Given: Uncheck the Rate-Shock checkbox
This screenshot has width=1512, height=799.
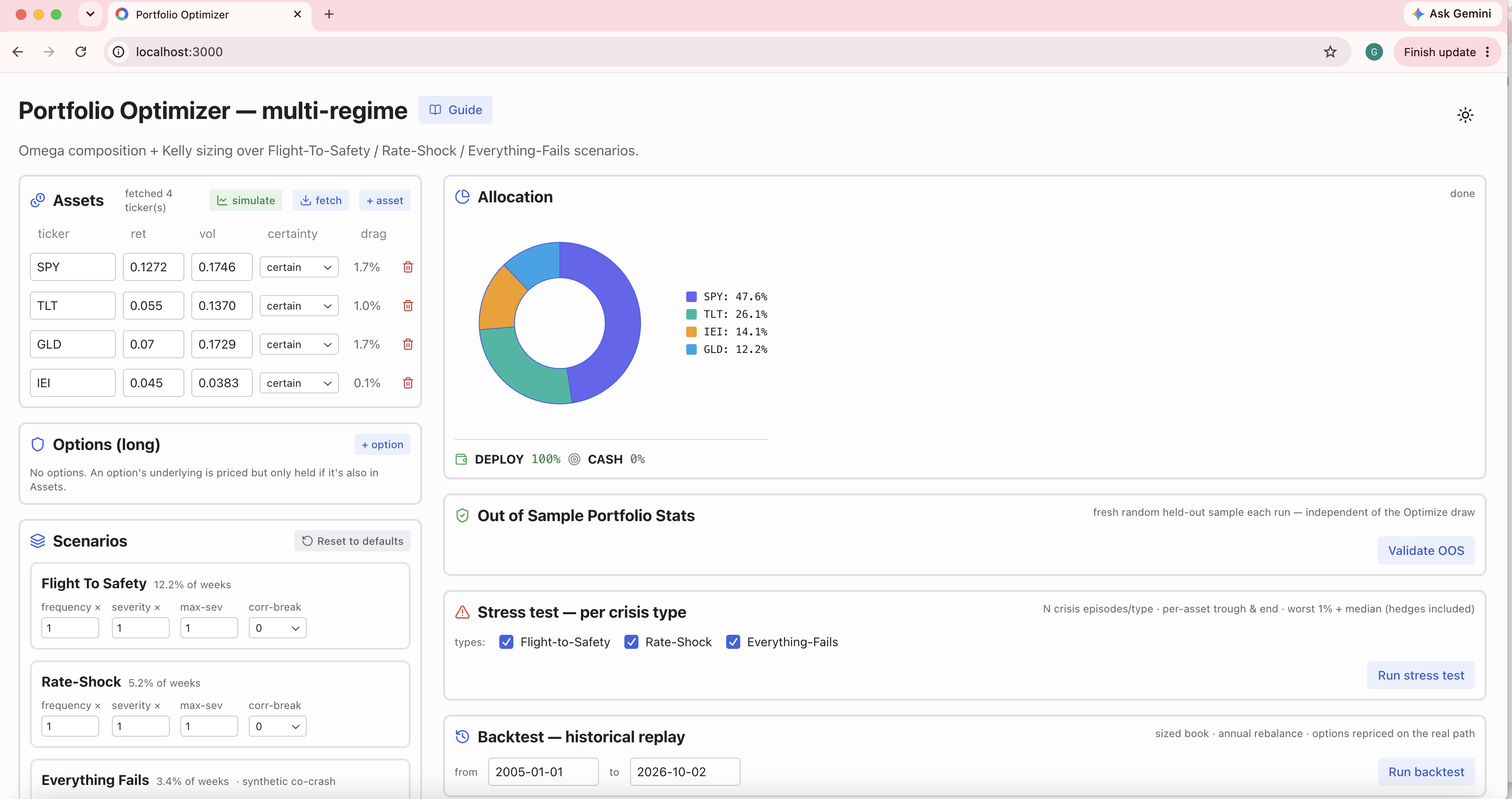Looking at the screenshot, I should coord(631,642).
